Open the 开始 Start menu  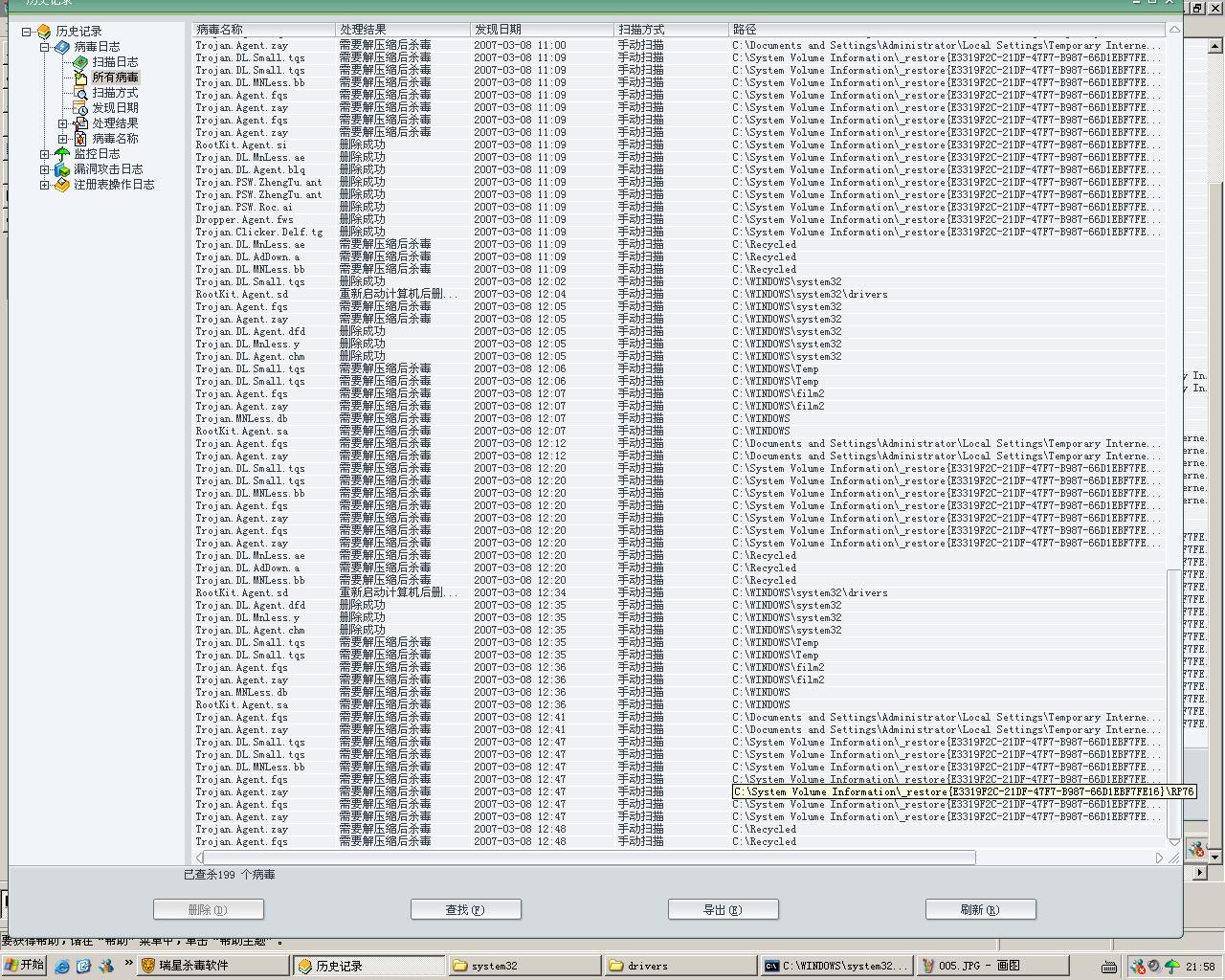26,966
